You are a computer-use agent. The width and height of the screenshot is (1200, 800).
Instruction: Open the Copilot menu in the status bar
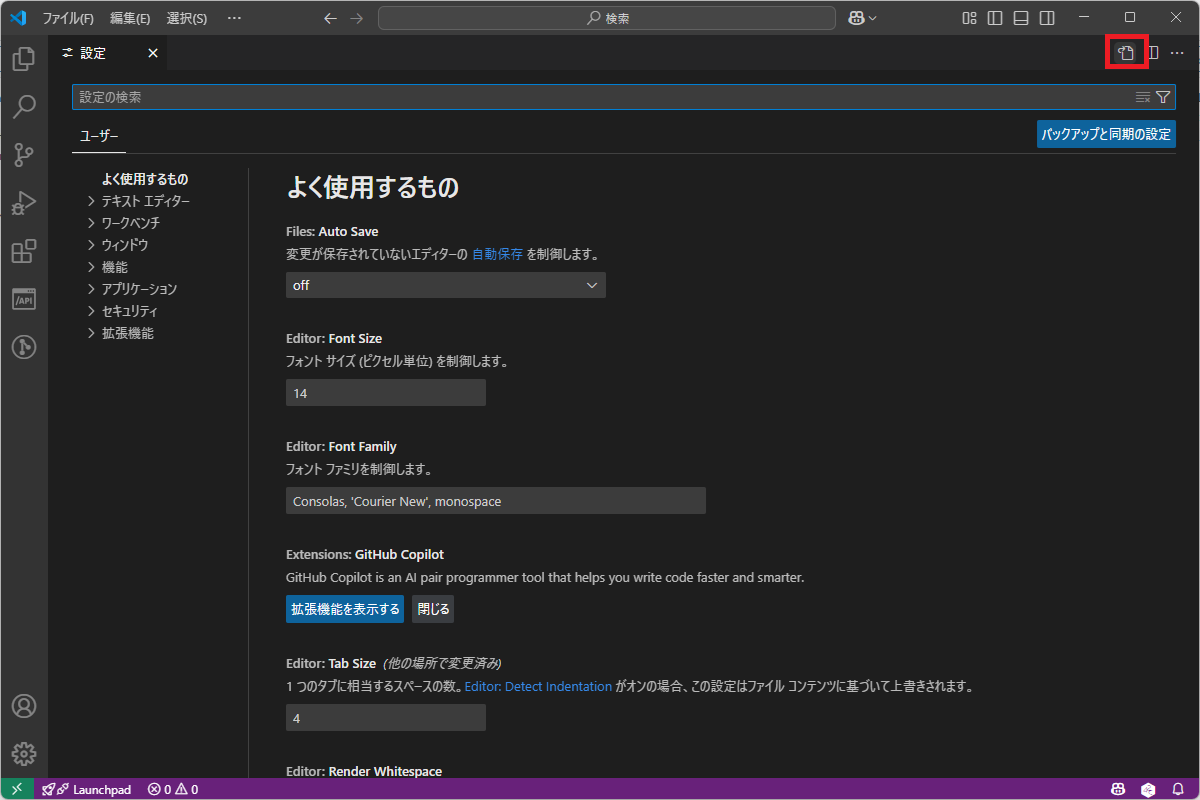[x=1117, y=789]
